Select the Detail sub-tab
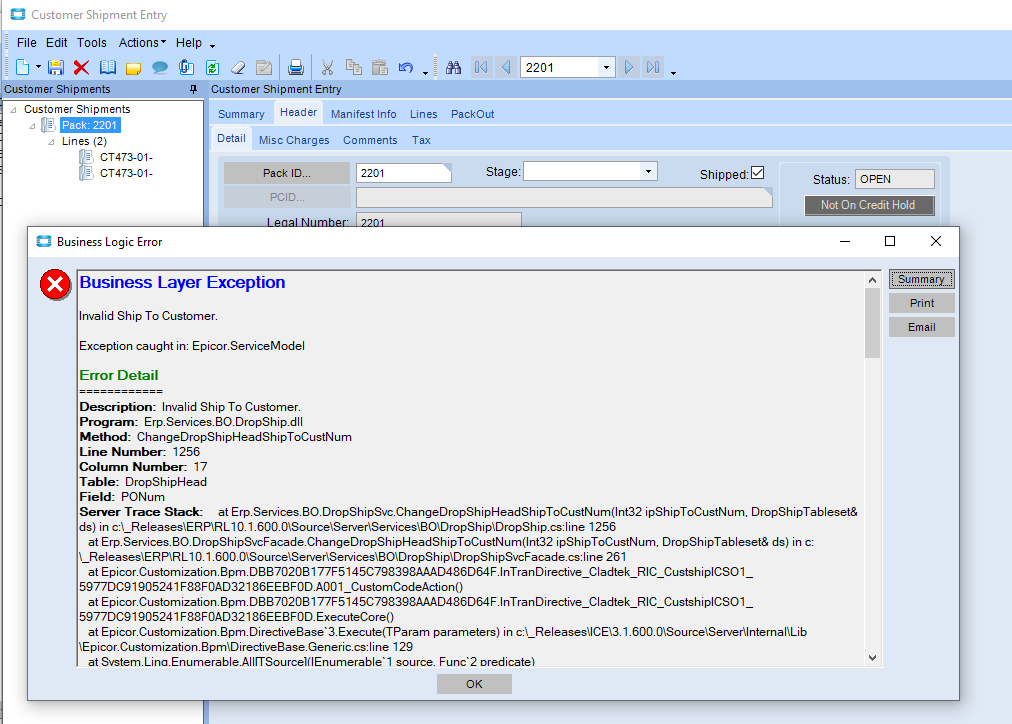The width and height of the screenshot is (1012, 724). click(231, 138)
